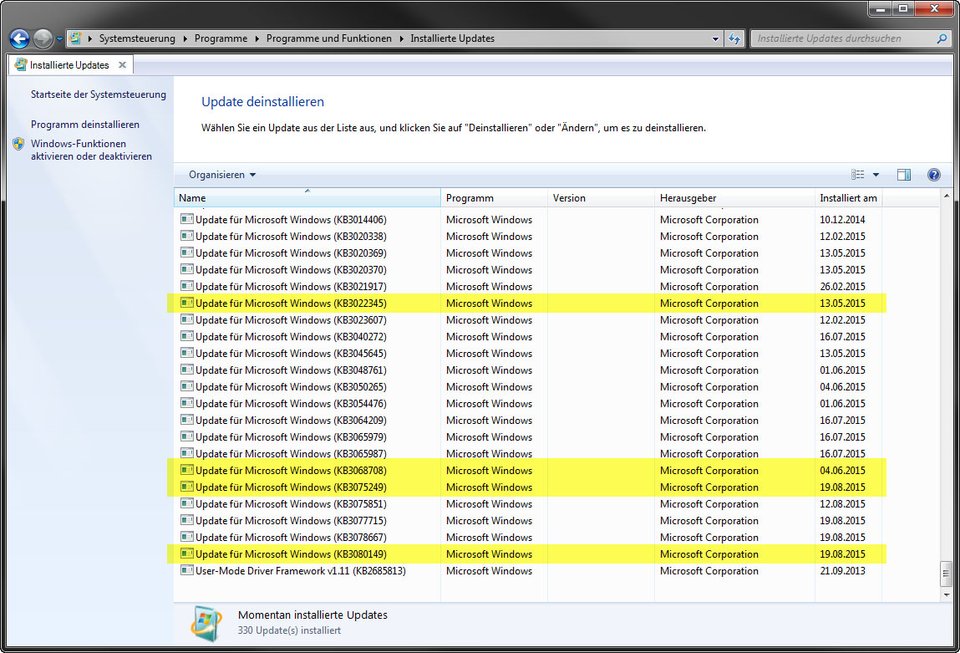
Task: Open the address bar history dropdown
Action: point(716,39)
